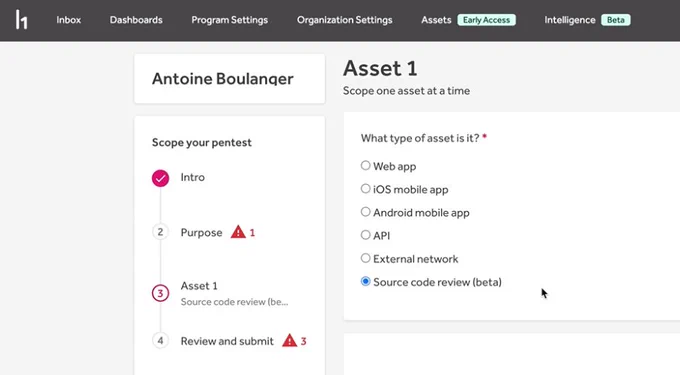
Task: Click the step 4 circle icon
Action: pyautogui.click(x=160, y=340)
